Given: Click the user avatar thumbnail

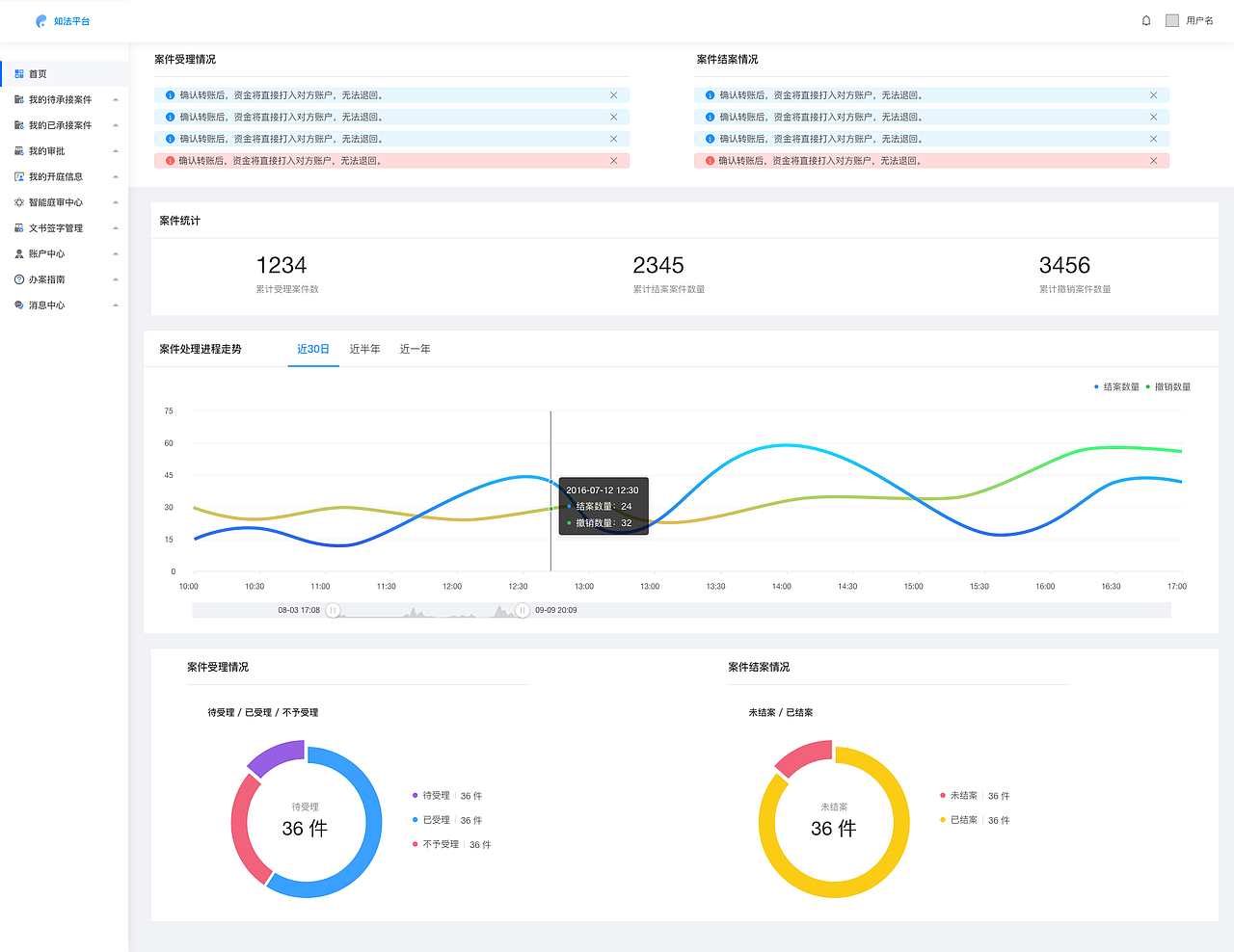Looking at the screenshot, I should pos(1172,20).
